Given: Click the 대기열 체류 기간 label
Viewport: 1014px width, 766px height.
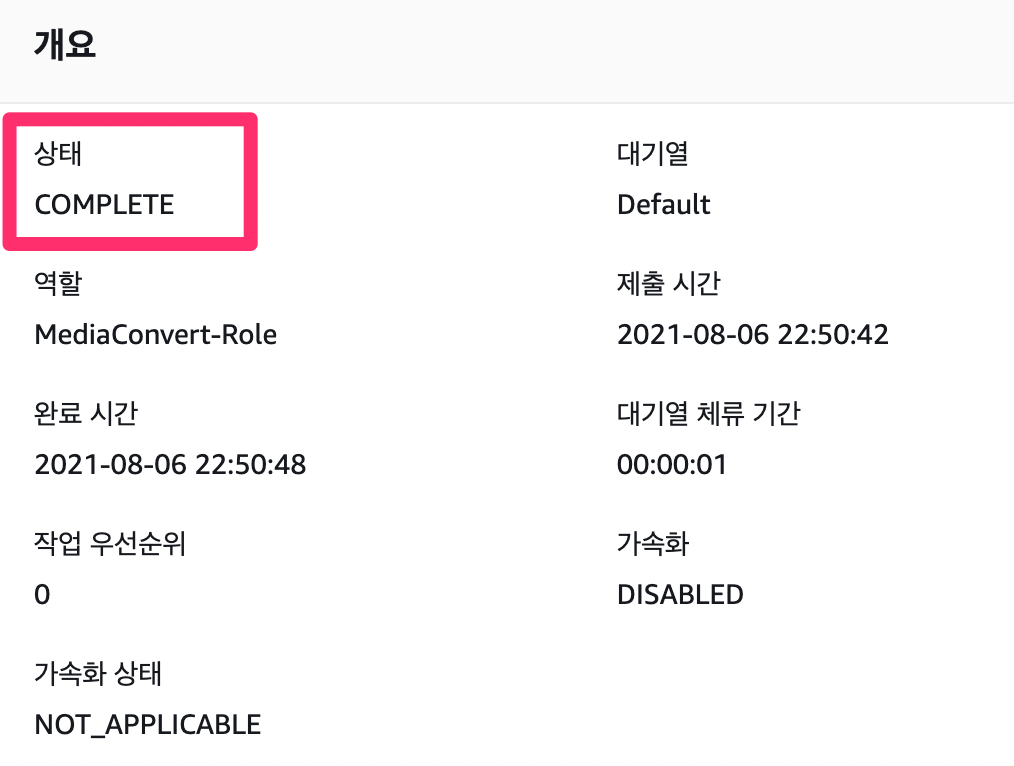Looking at the screenshot, I should (x=707, y=413).
